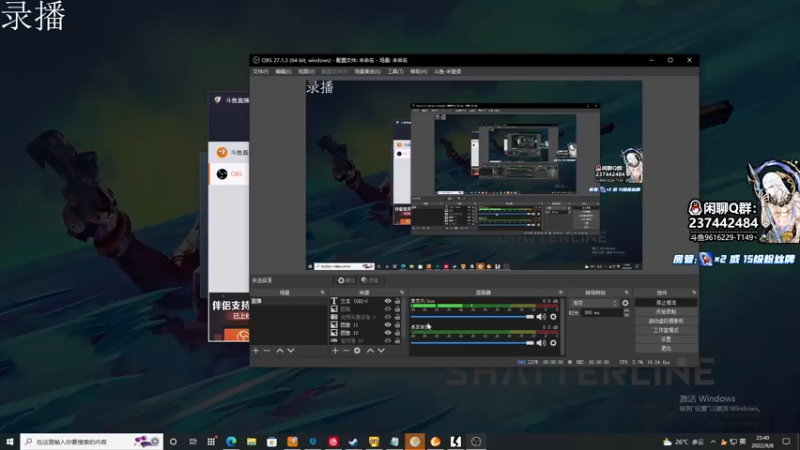Image resolution: width=800 pixels, height=450 pixels.
Task: Click the 滤镜 filters toolbar button
Action: (370, 281)
